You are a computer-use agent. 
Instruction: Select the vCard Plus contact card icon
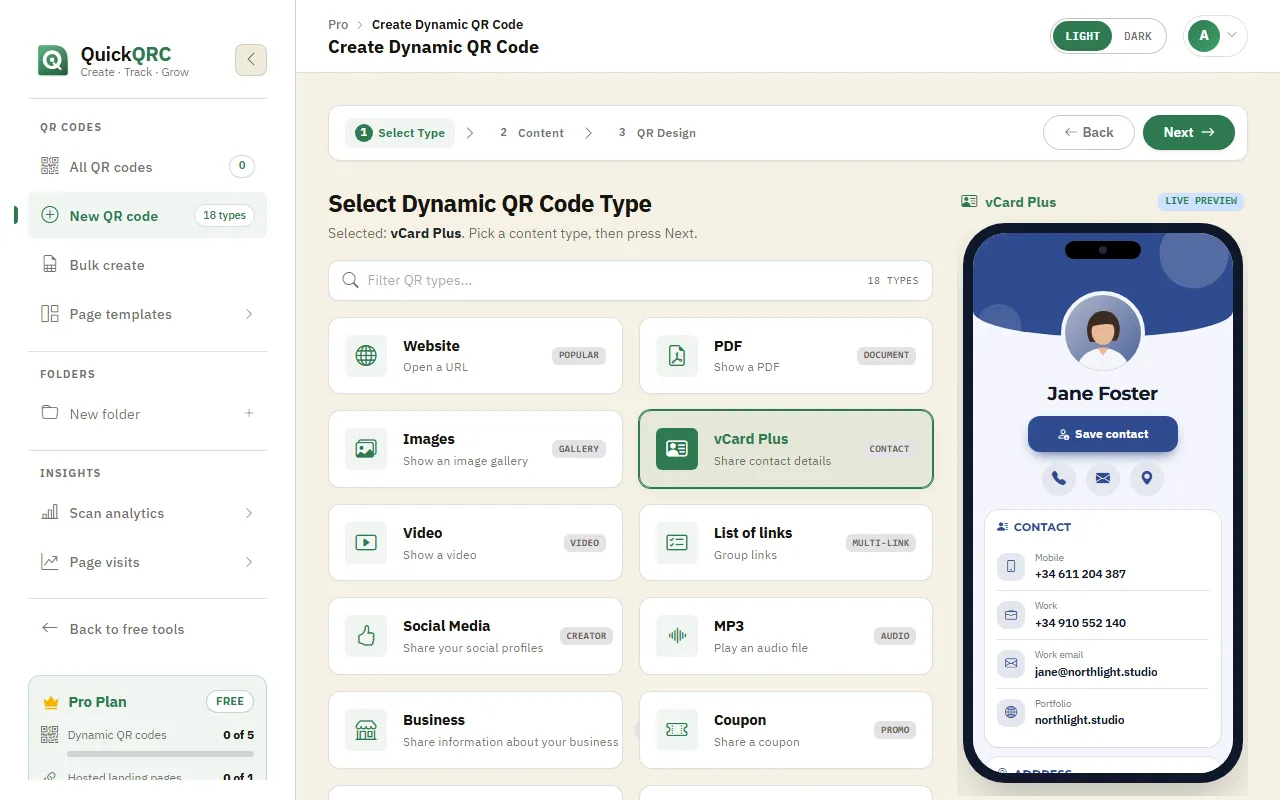coord(677,449)
